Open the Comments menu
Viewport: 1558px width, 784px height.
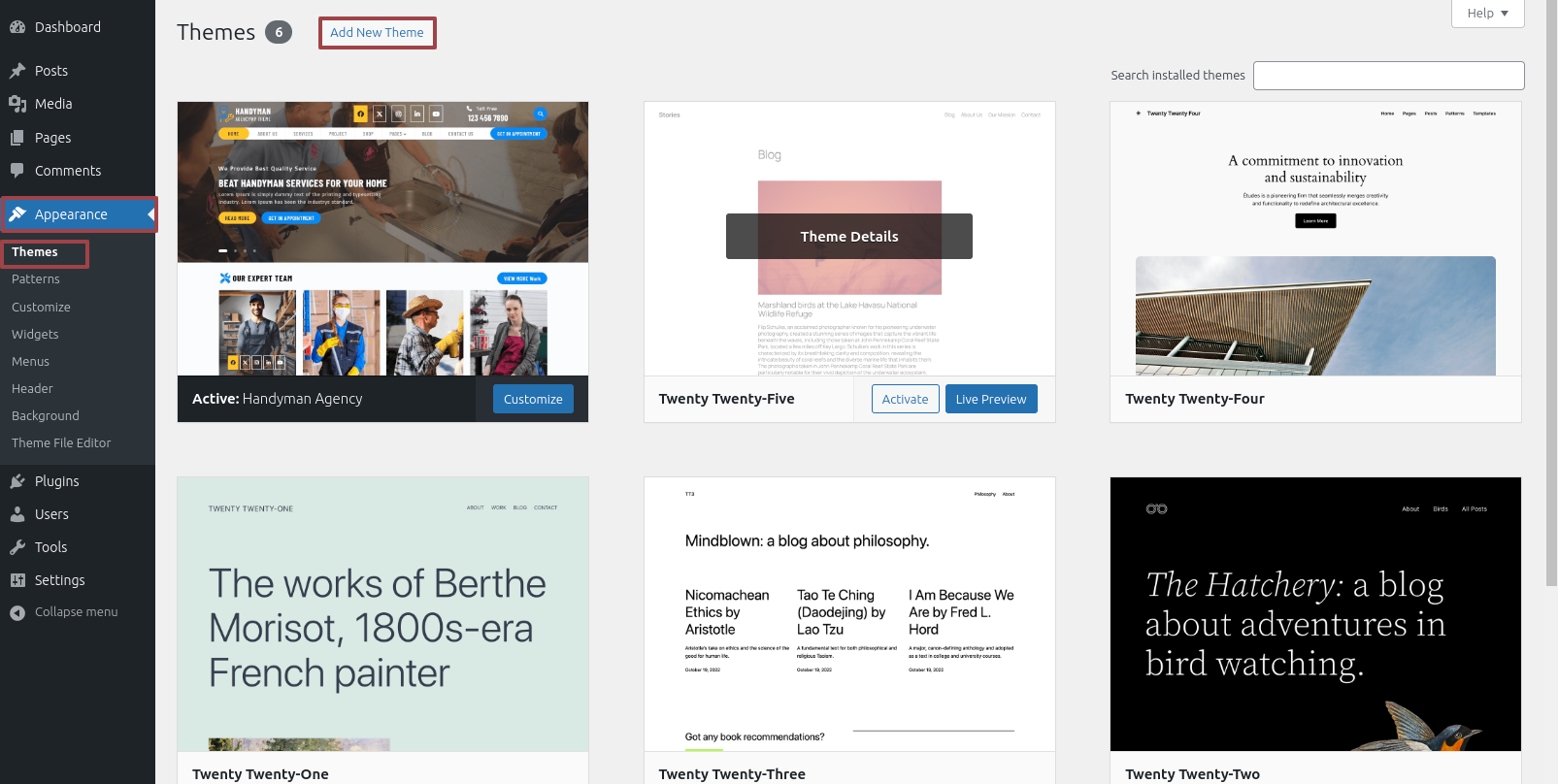click(x=78, y=171)
